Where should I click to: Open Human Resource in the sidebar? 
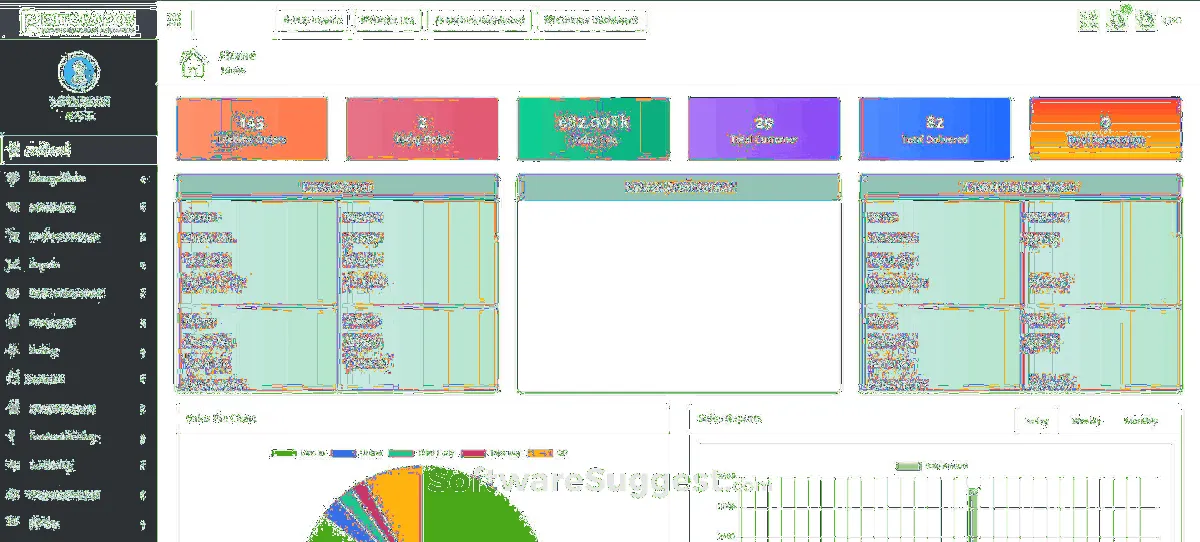79,408
